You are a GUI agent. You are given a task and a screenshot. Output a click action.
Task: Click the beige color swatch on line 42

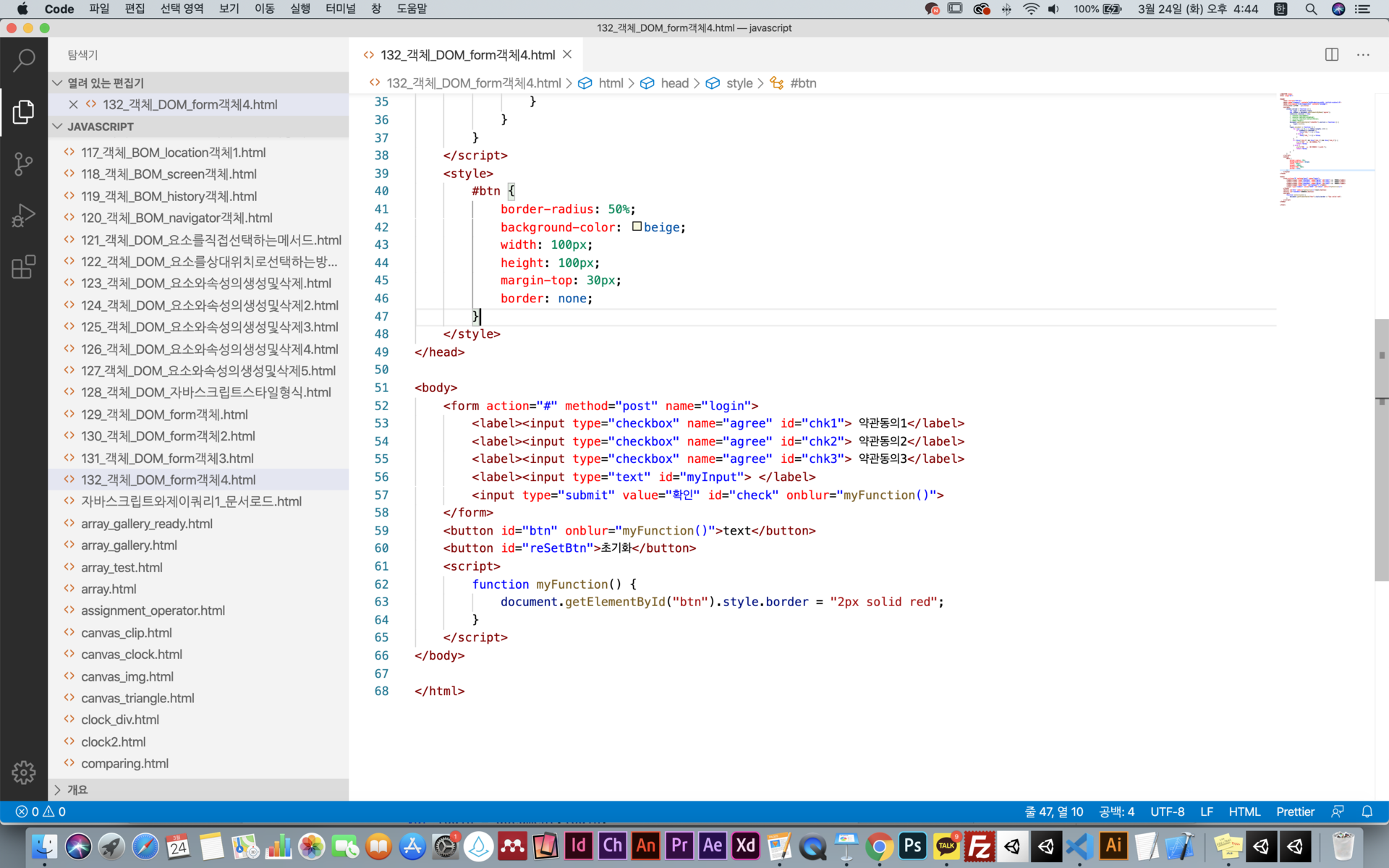pos(637,226)
